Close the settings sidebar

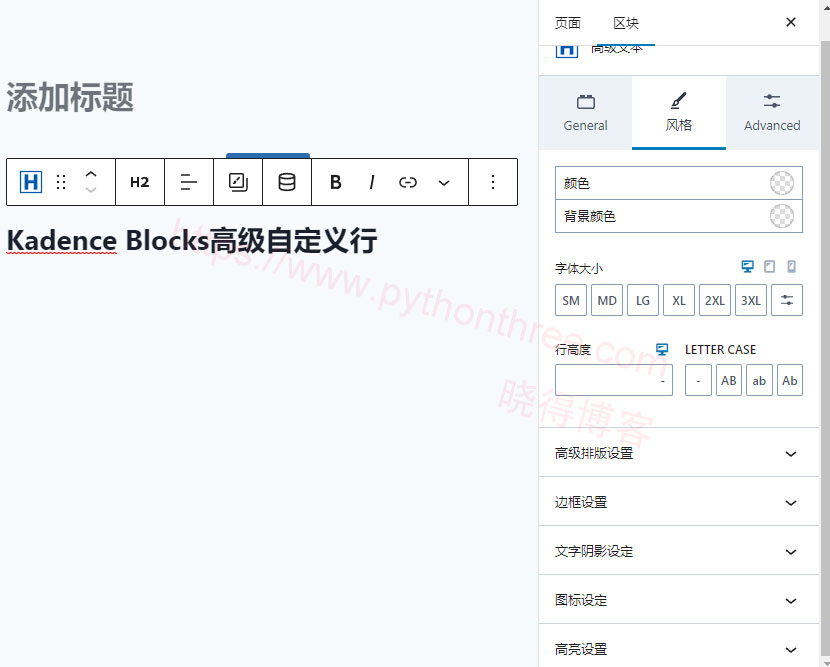791,22
